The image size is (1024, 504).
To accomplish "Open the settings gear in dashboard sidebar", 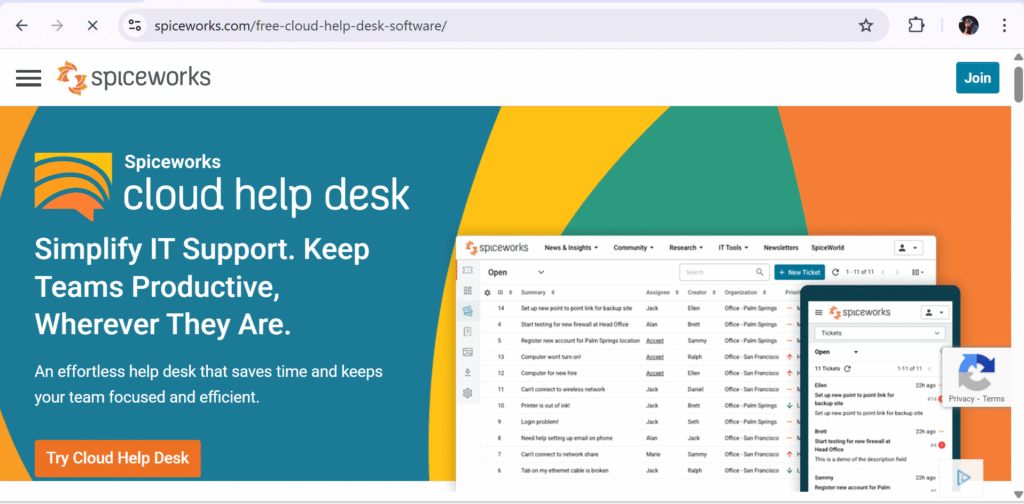I will click(x=467, y=393).
